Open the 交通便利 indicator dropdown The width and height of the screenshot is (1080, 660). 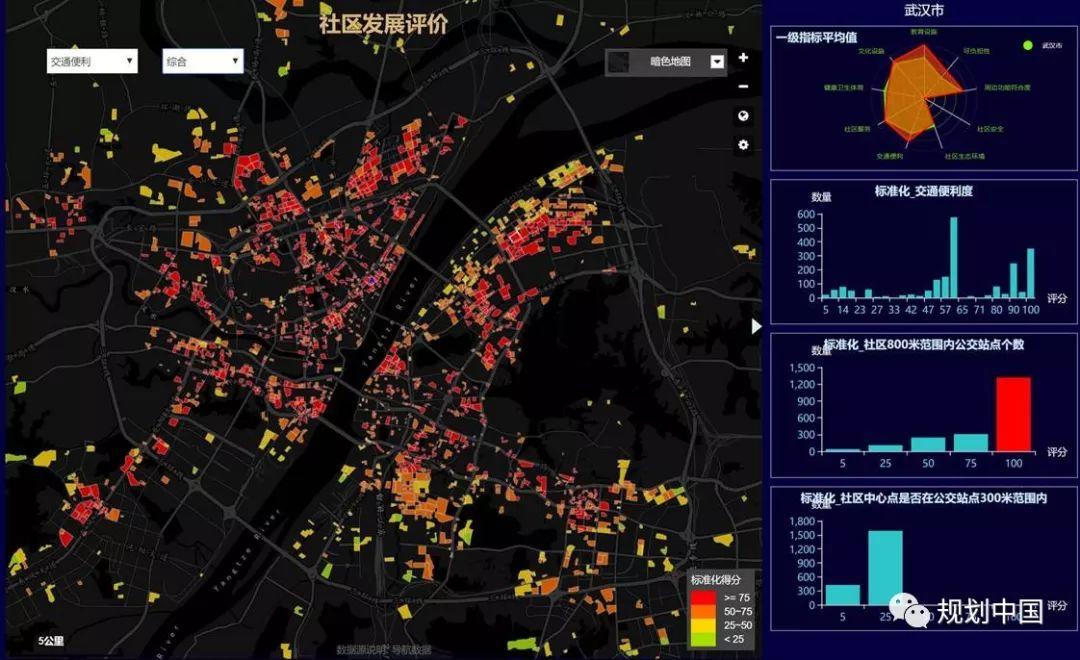tap(92, 61)
